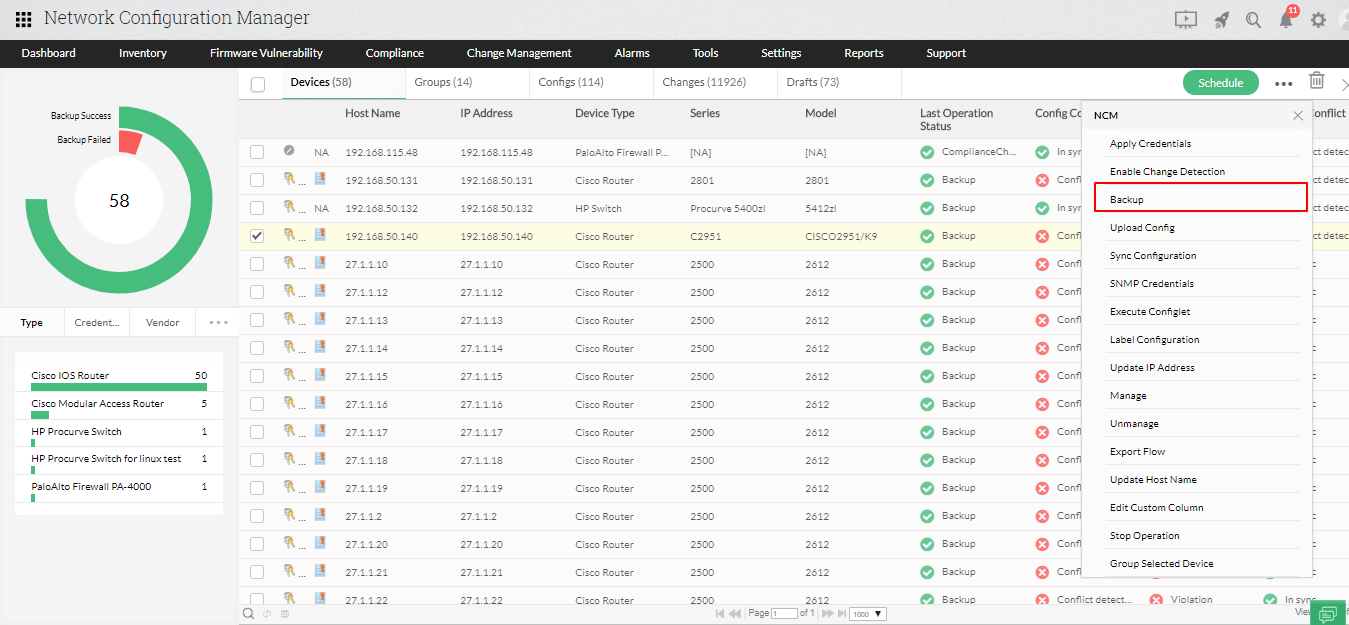
Task: Open the apps grid icon top-left
Action: 22,18
